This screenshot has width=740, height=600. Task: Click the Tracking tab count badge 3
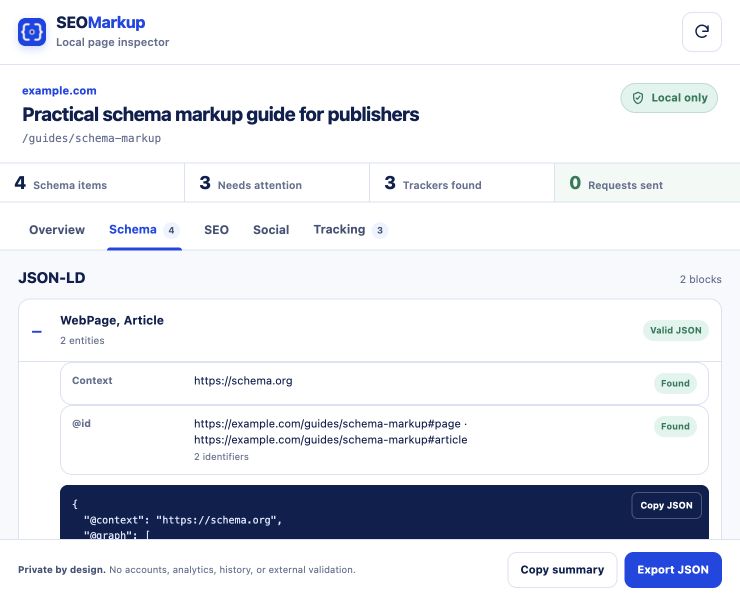[380, 230]
